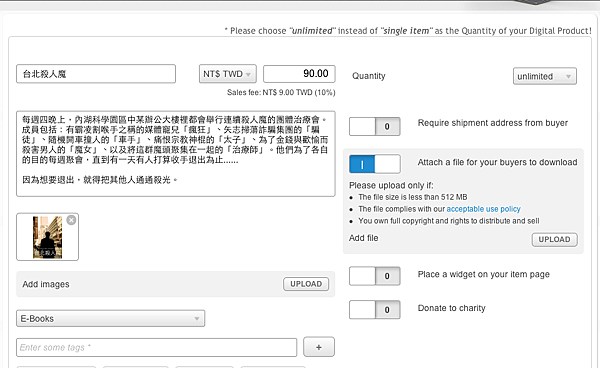600x368 pixels.
Task: Toggle Require shipment address from buyer
Action: click(x=375, y=126)
